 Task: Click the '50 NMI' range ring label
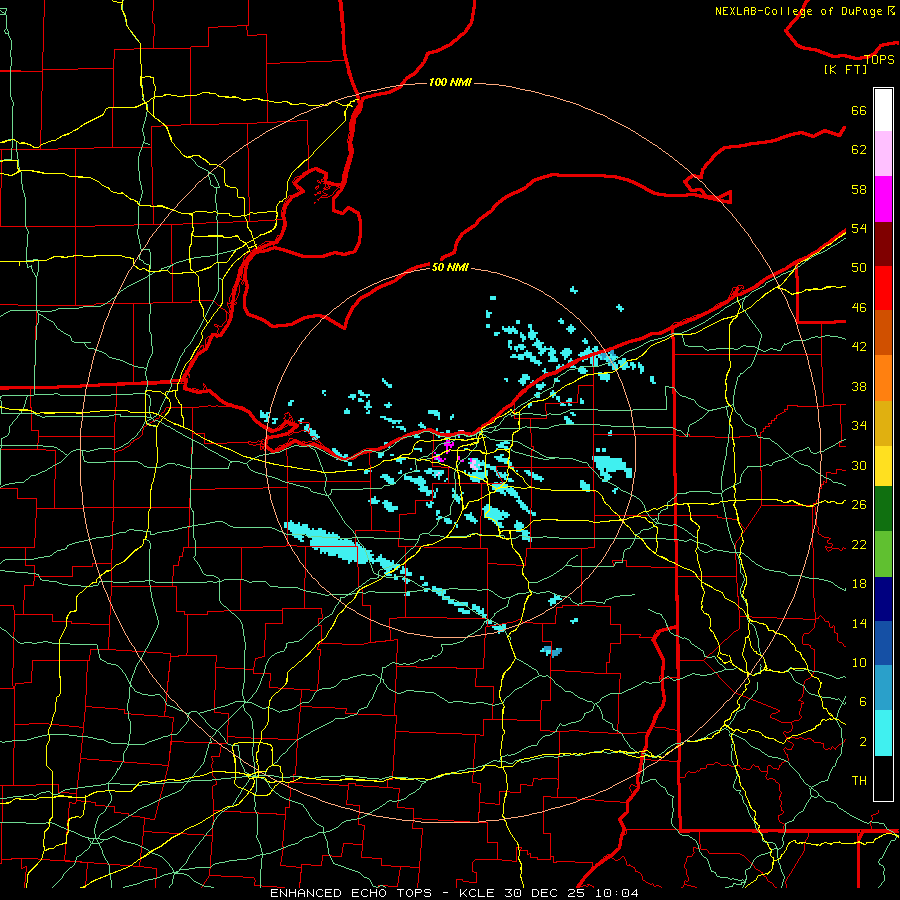(x=450, y=267)
